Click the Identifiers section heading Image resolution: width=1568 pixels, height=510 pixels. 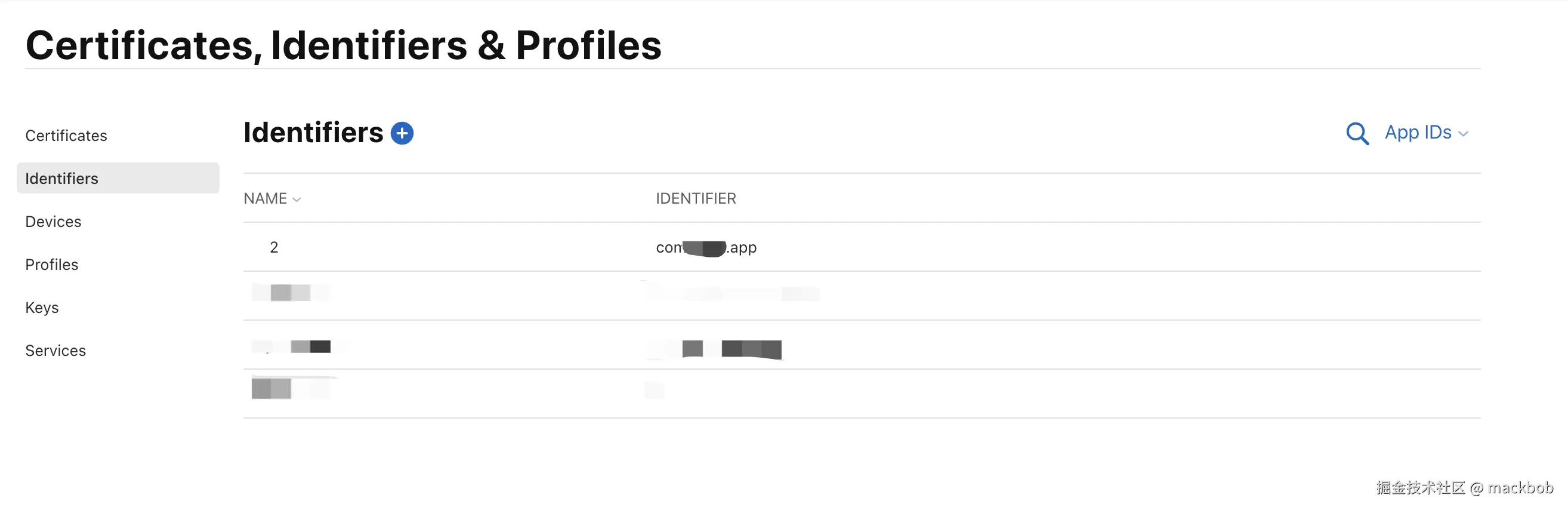coord(313,132)
